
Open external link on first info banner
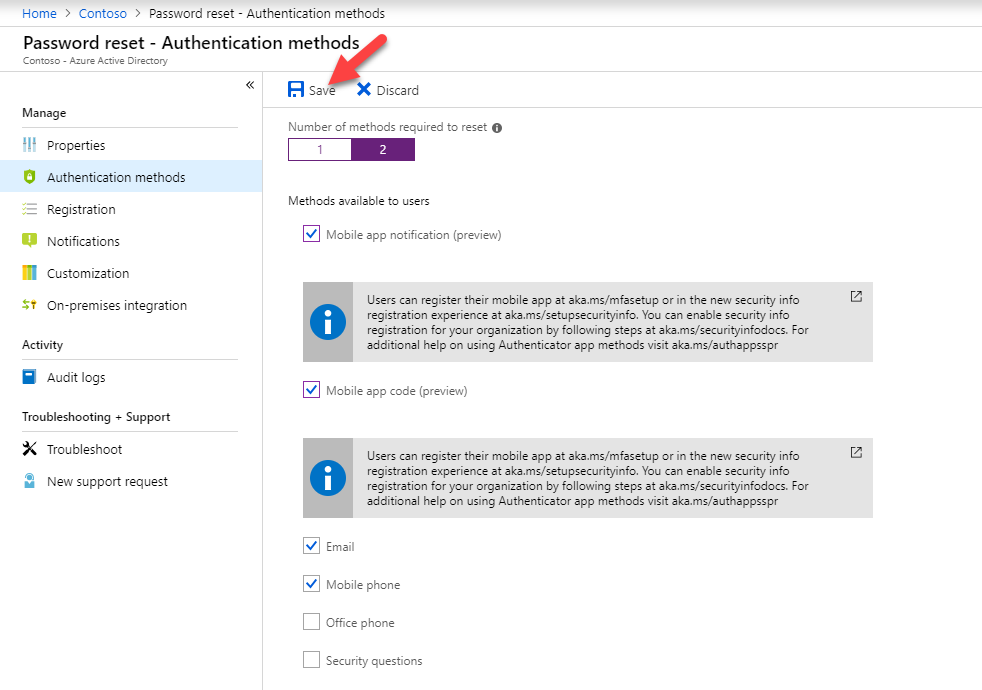point(856,297)
